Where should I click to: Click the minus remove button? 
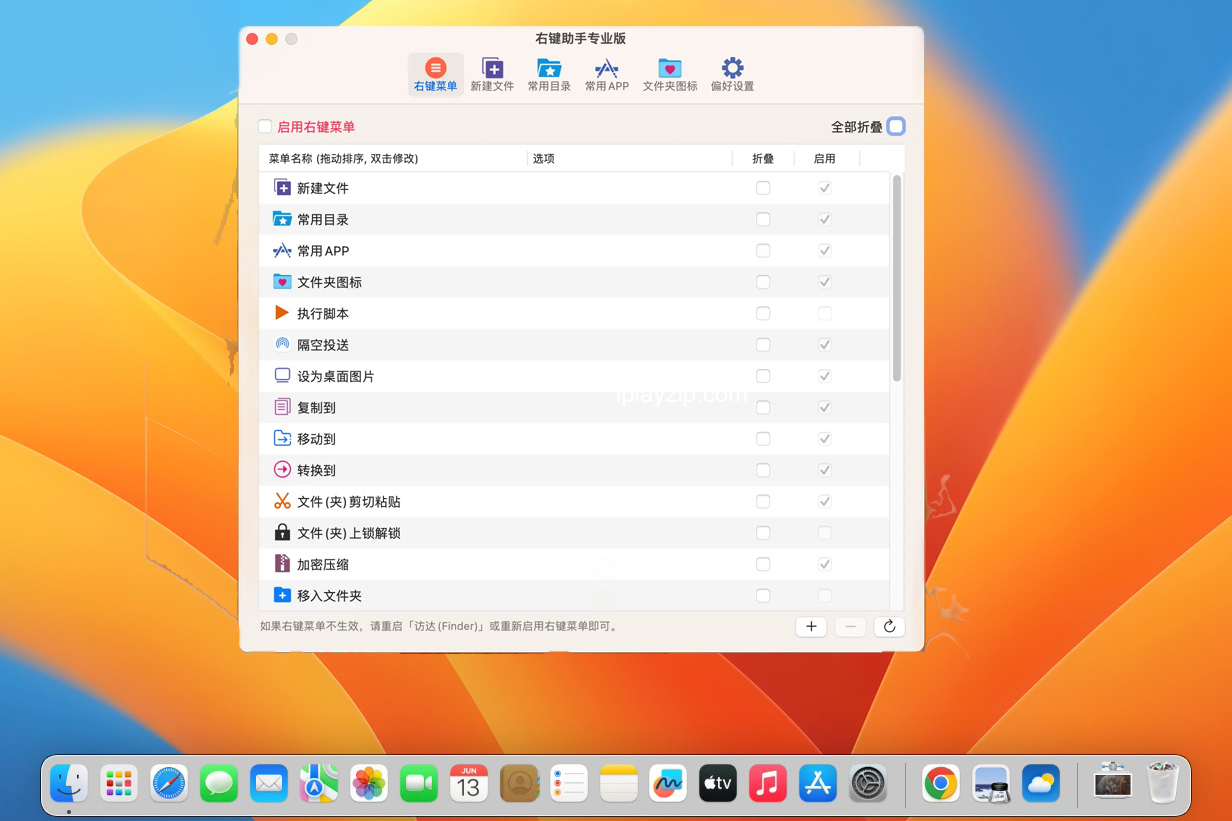coord(850,627)
